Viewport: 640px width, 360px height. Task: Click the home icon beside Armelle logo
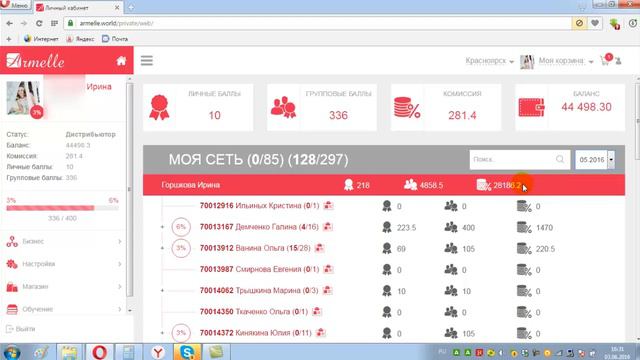[121, 61]
